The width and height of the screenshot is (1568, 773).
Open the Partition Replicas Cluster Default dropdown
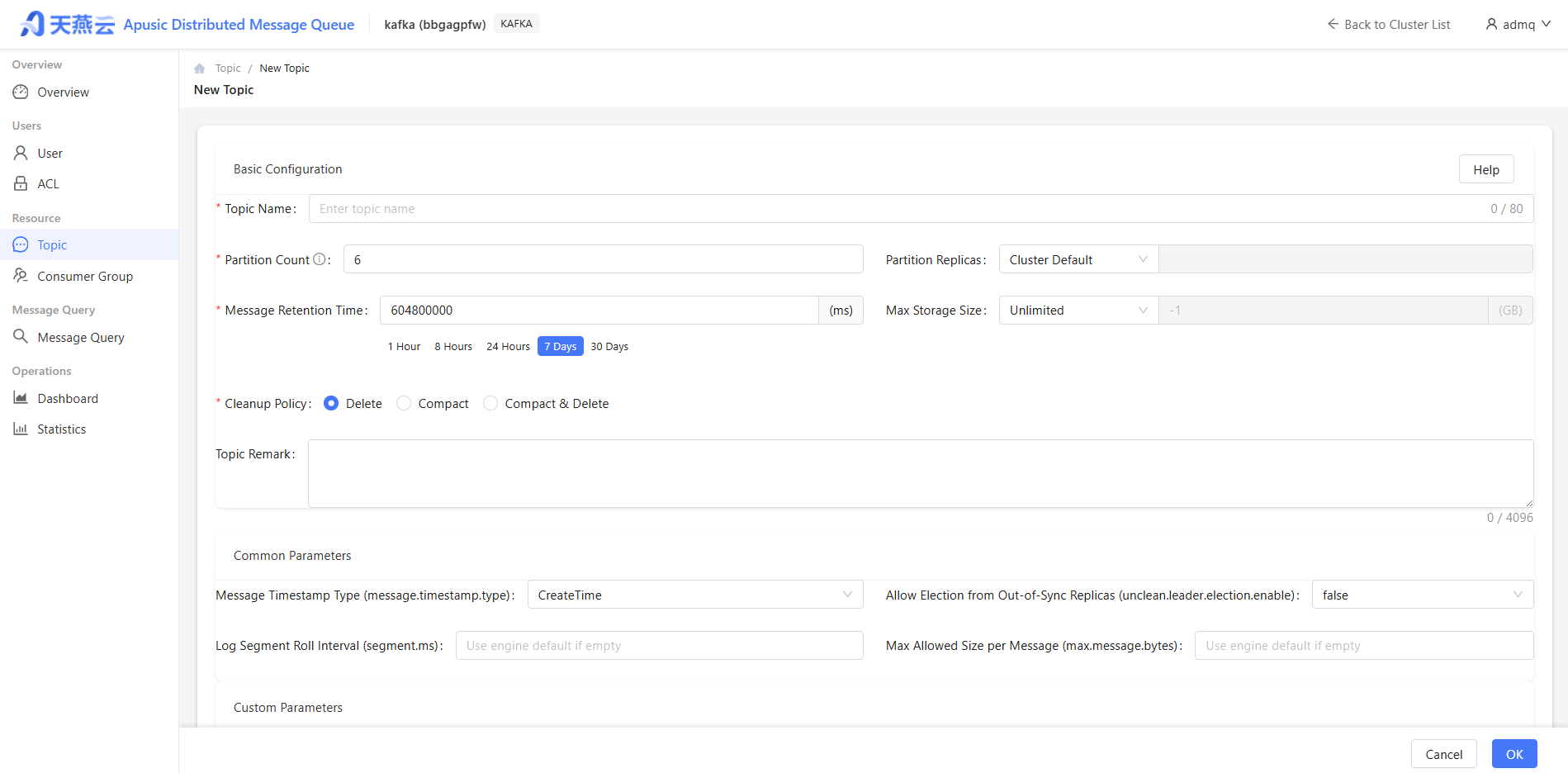point(1078,259)
